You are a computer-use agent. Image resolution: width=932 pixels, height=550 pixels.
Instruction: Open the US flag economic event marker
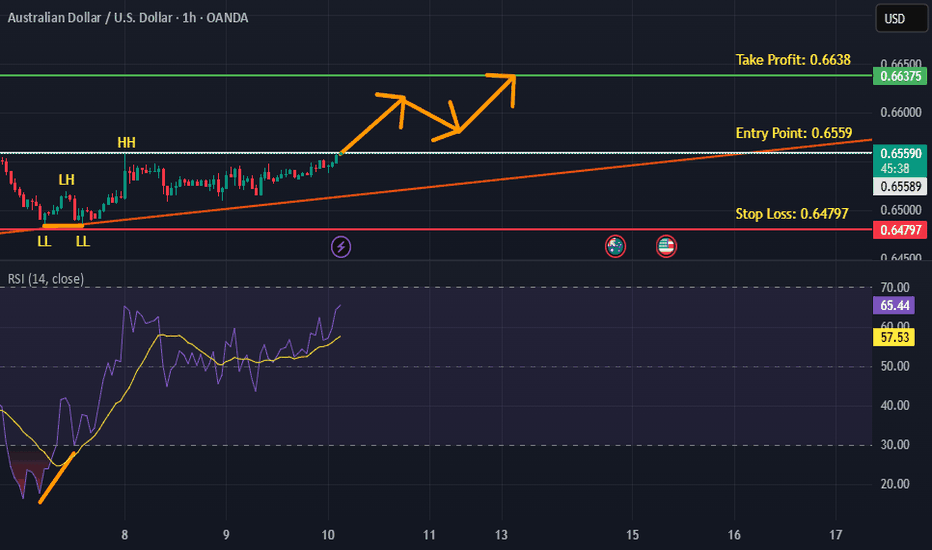(666, 246)
